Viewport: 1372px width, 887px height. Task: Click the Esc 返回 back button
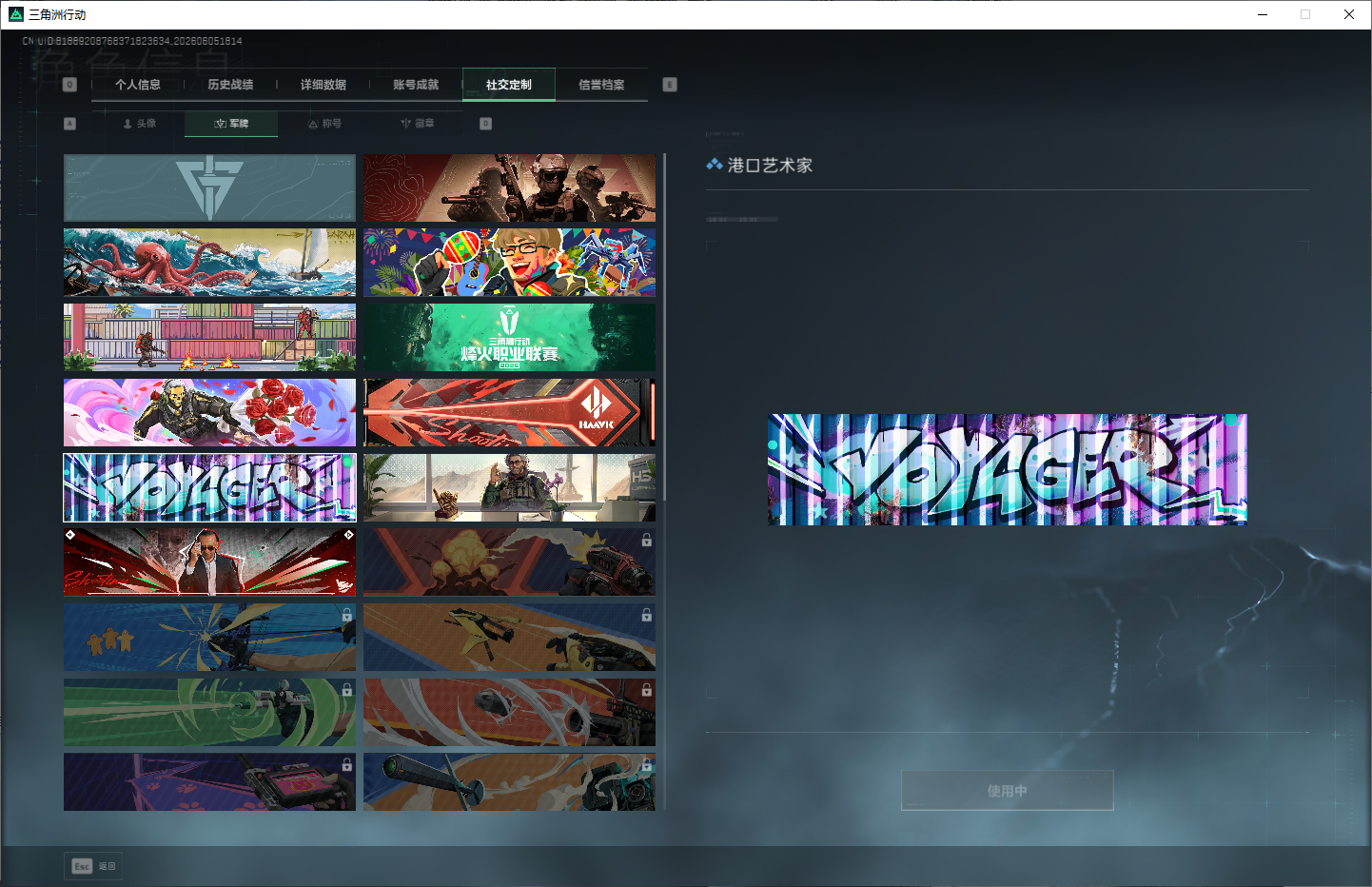[93, 866]
